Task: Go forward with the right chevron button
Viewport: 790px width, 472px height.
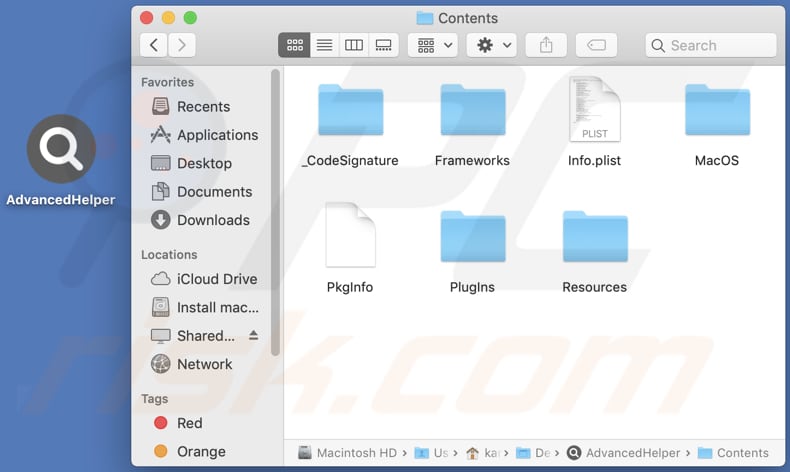Action: coord(182,45)
